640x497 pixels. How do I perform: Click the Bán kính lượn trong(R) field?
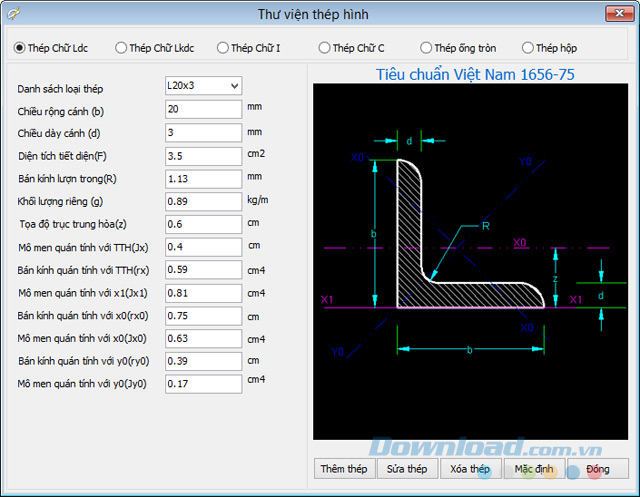point(203,178)
